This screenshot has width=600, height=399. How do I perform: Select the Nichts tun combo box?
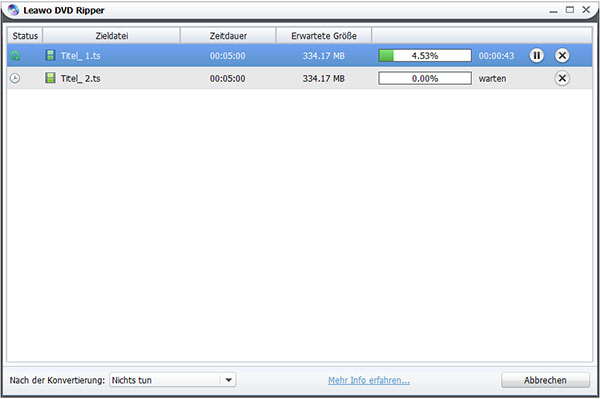173,380
